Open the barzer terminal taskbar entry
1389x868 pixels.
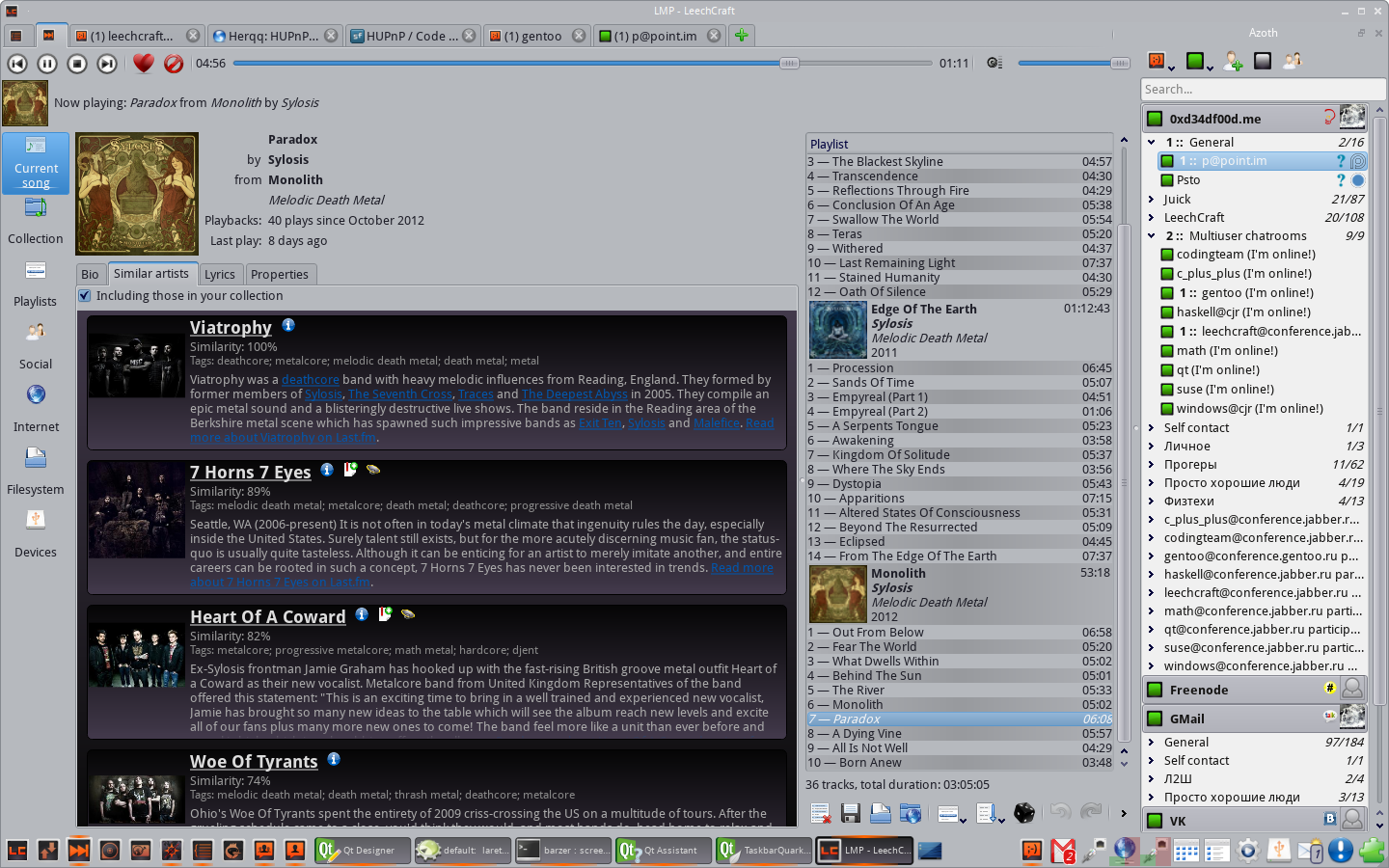564,850
